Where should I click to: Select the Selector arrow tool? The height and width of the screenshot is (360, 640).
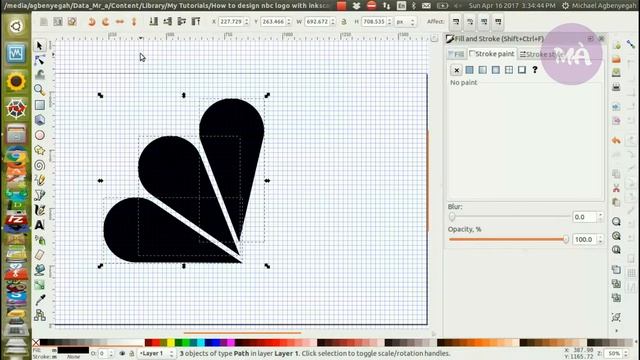click(40, 45)
